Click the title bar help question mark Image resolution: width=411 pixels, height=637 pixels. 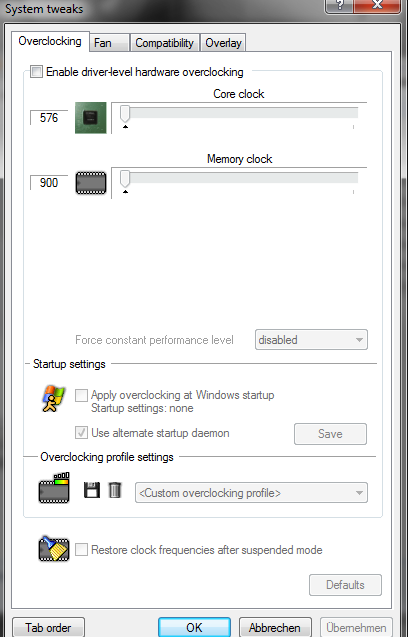coord(339,5)
